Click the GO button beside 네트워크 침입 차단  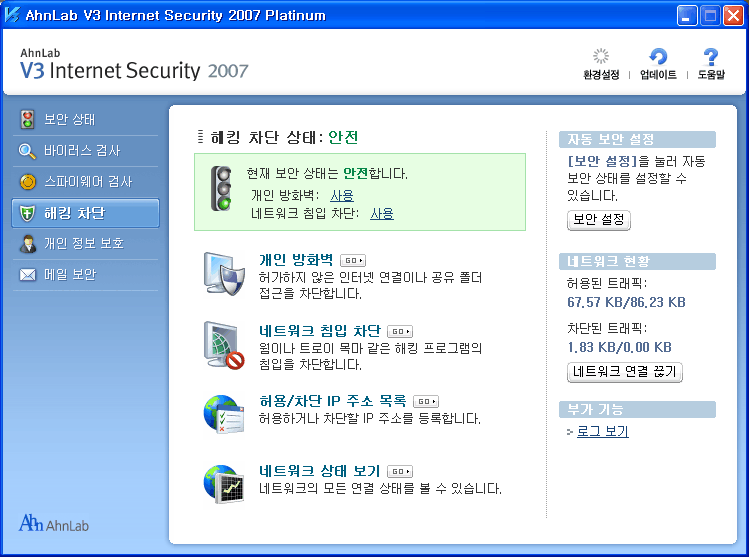click(400, 331)
